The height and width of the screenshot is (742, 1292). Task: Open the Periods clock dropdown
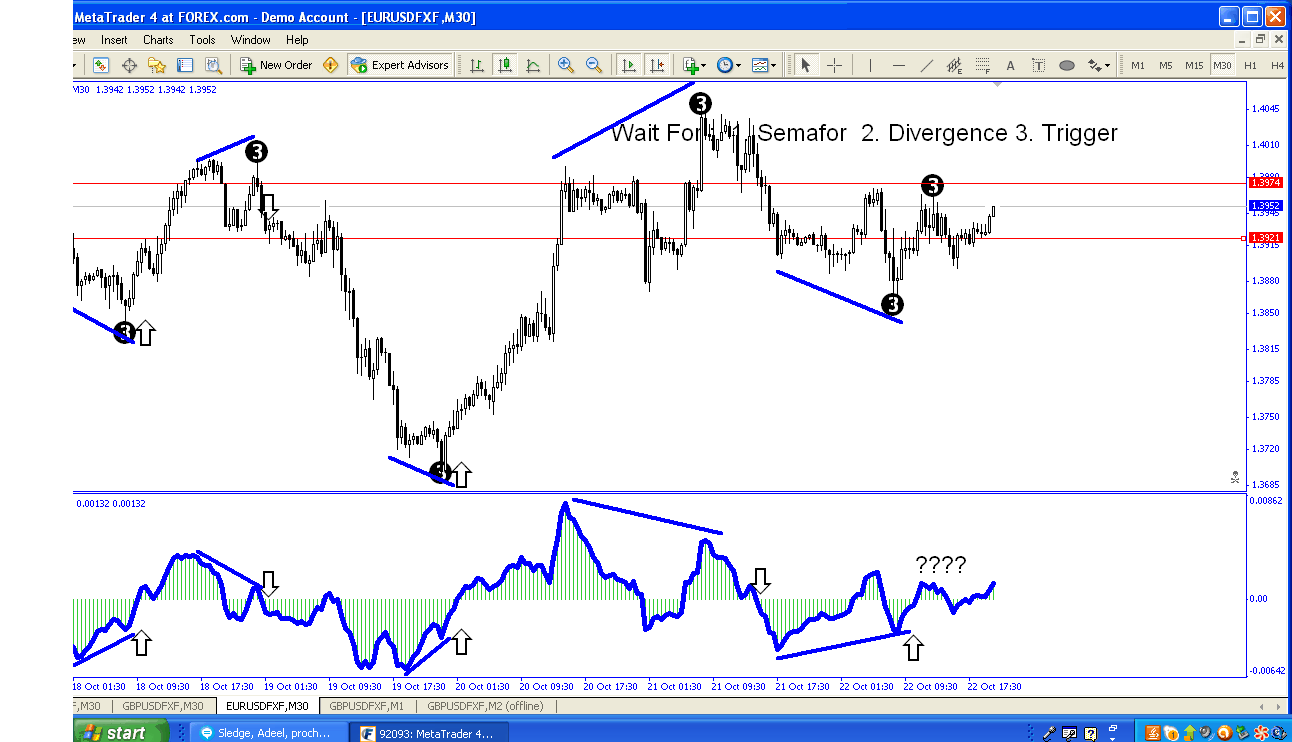coord(739,64)
